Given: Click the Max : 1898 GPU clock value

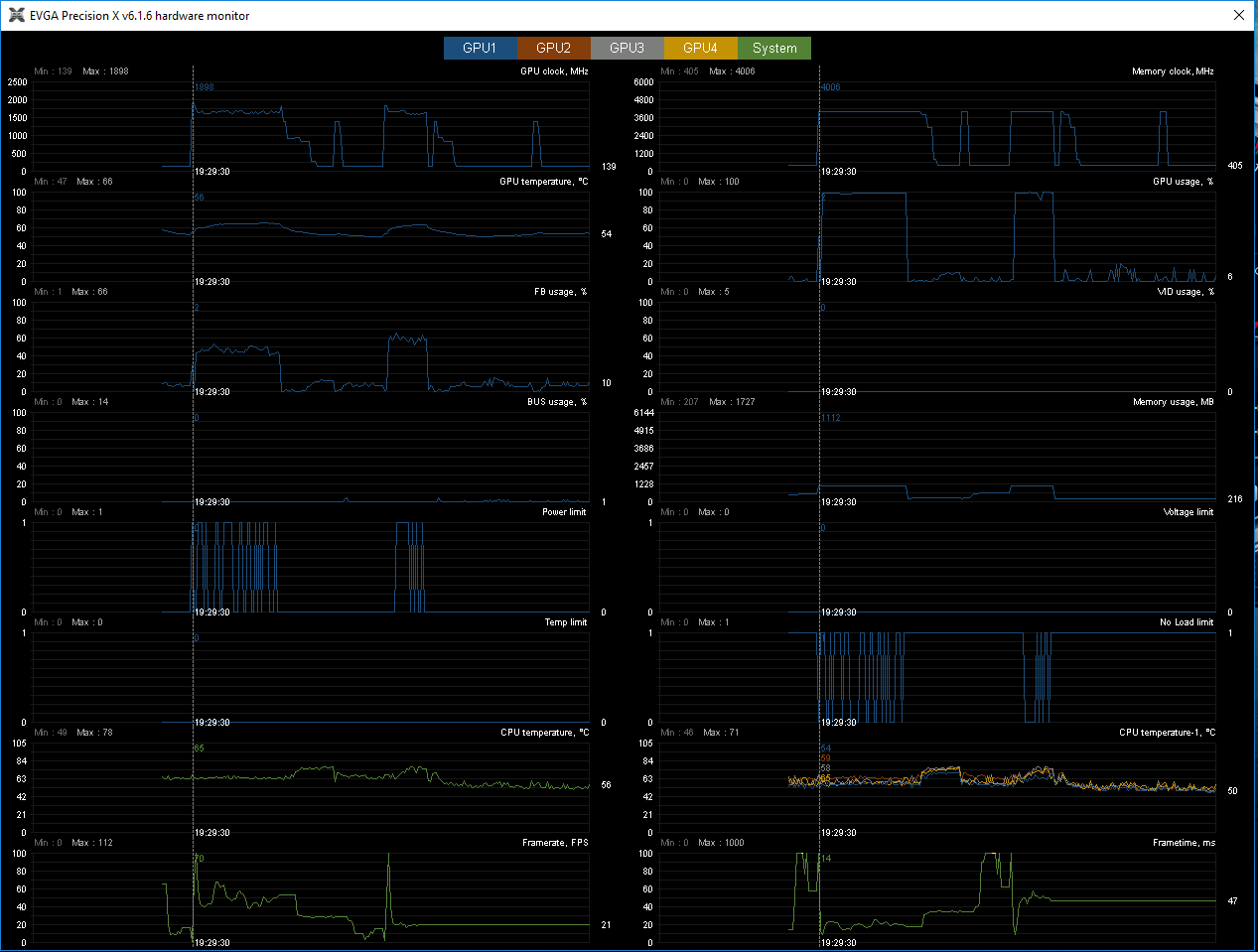Looking at the screenshot, I should coord(105,71).
